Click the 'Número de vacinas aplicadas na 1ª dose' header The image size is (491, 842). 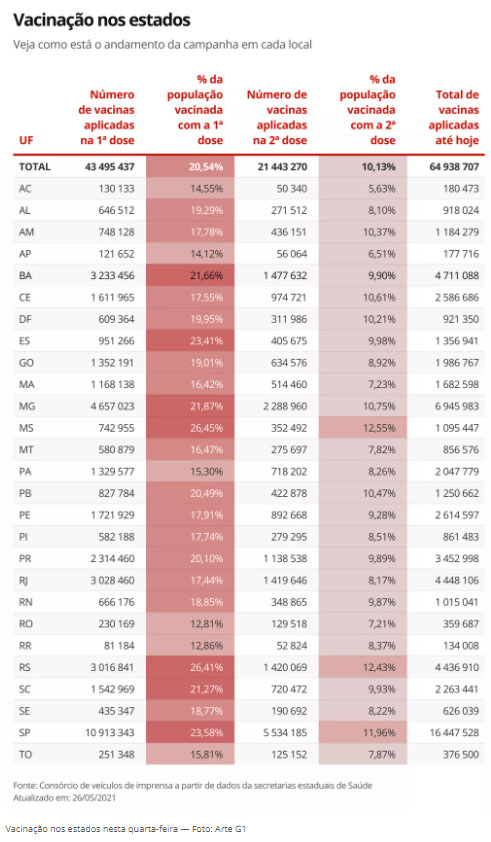coord(106,117)
